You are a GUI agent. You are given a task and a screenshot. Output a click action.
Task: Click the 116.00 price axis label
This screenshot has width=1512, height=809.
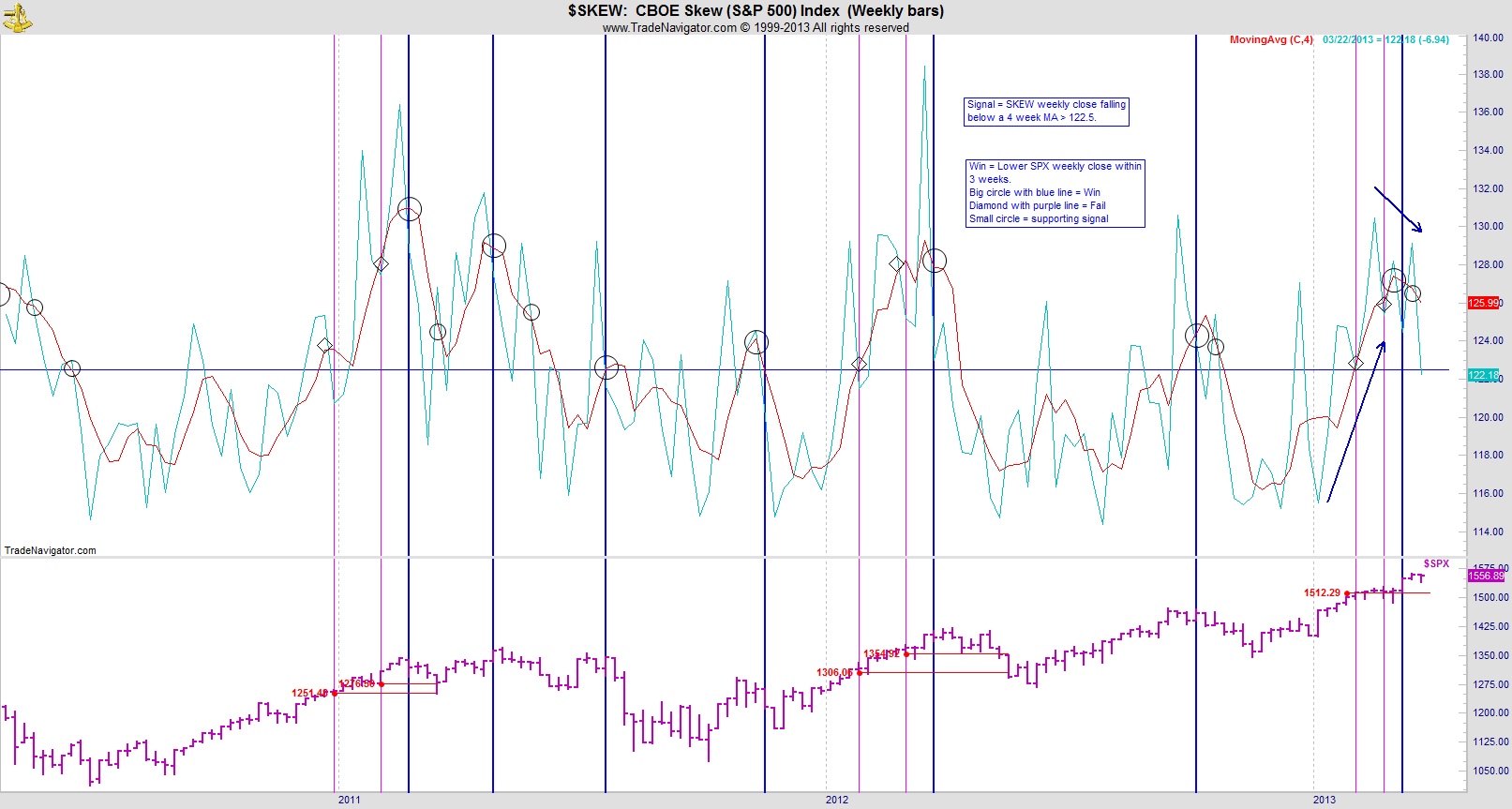[x=1489, y=493]
